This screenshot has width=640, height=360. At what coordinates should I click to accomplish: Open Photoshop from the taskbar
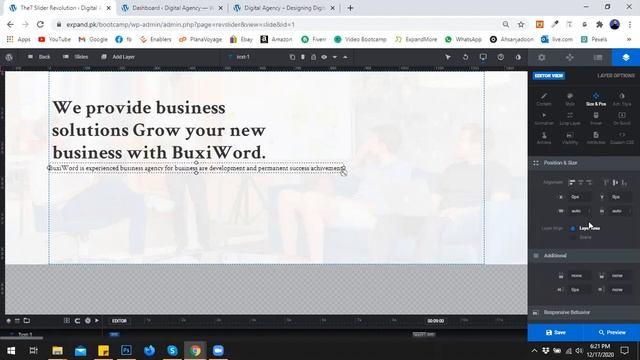126,351
